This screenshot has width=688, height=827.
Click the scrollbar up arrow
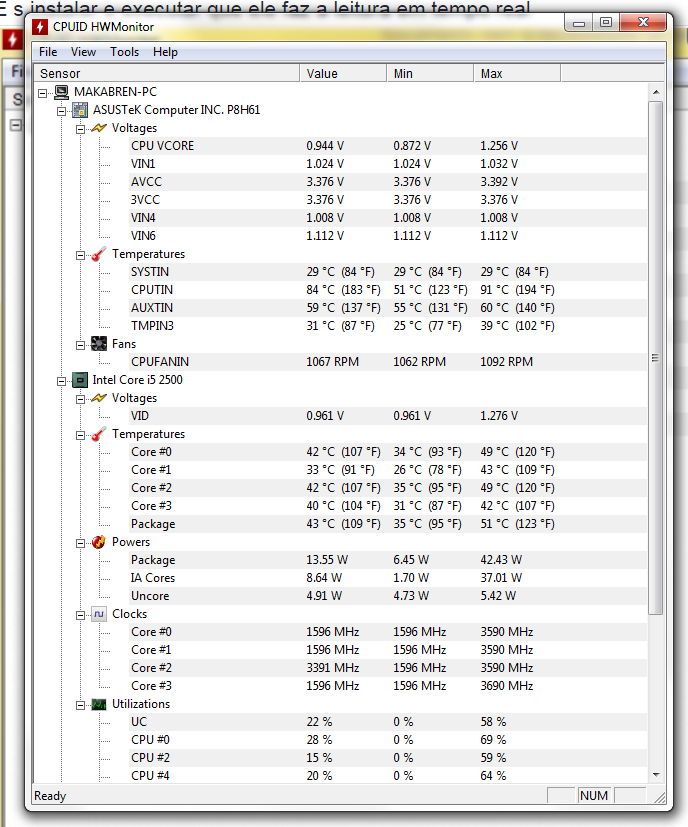point(656,92)
